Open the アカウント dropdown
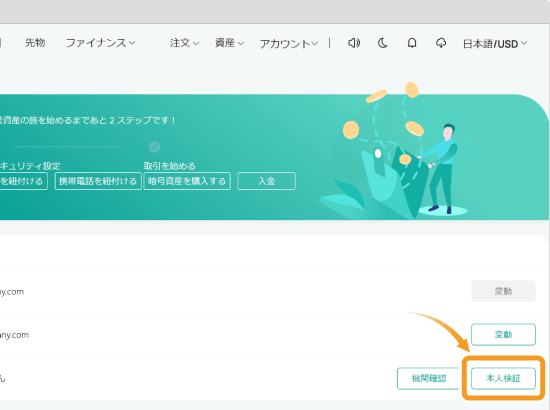Image resolution: width=550 pixels, height=410 pixels. [x=288, y=43]
